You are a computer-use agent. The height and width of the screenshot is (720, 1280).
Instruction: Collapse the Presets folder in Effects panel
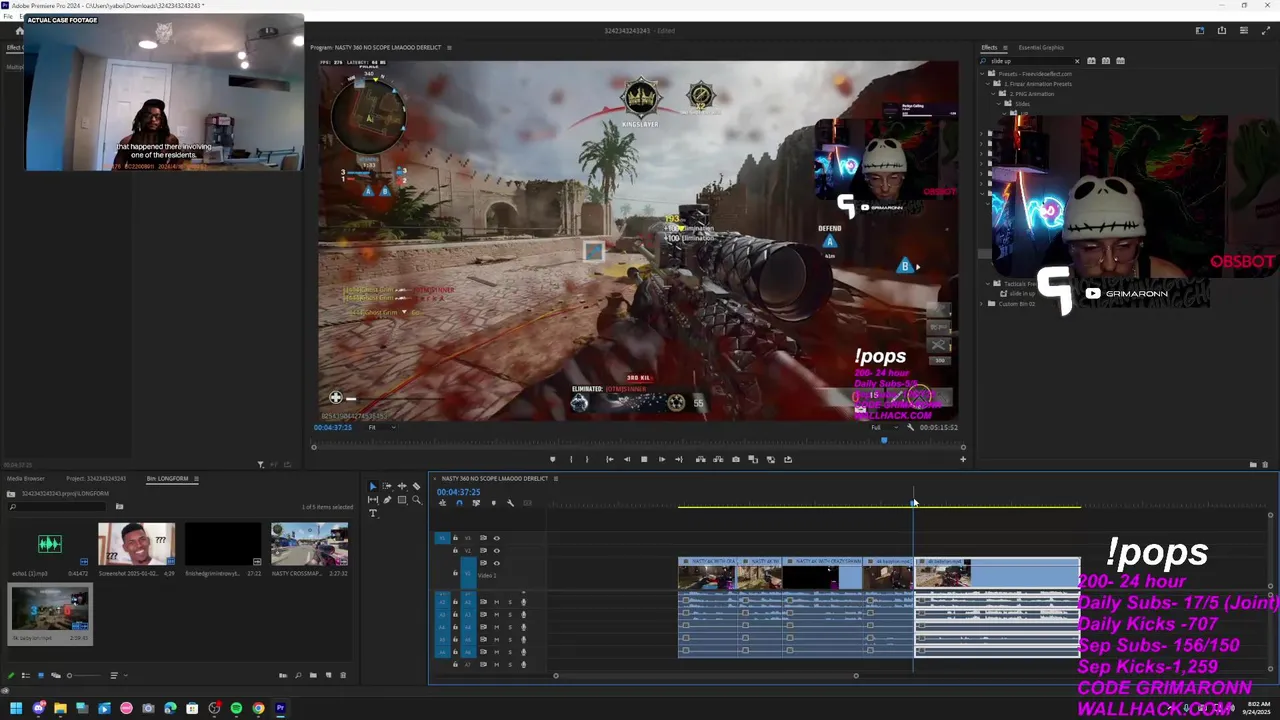(983, 73)
